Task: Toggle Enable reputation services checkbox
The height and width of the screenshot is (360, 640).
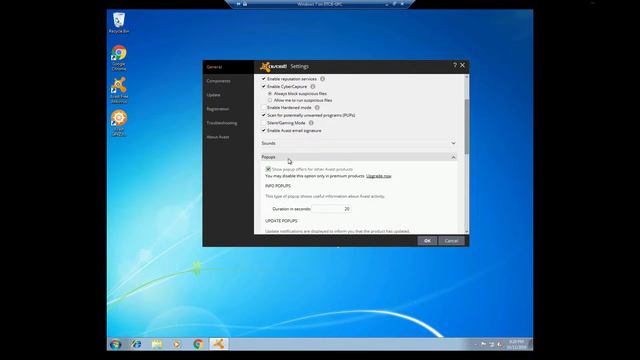Action: pyautogui.click(x=264, y=79)
